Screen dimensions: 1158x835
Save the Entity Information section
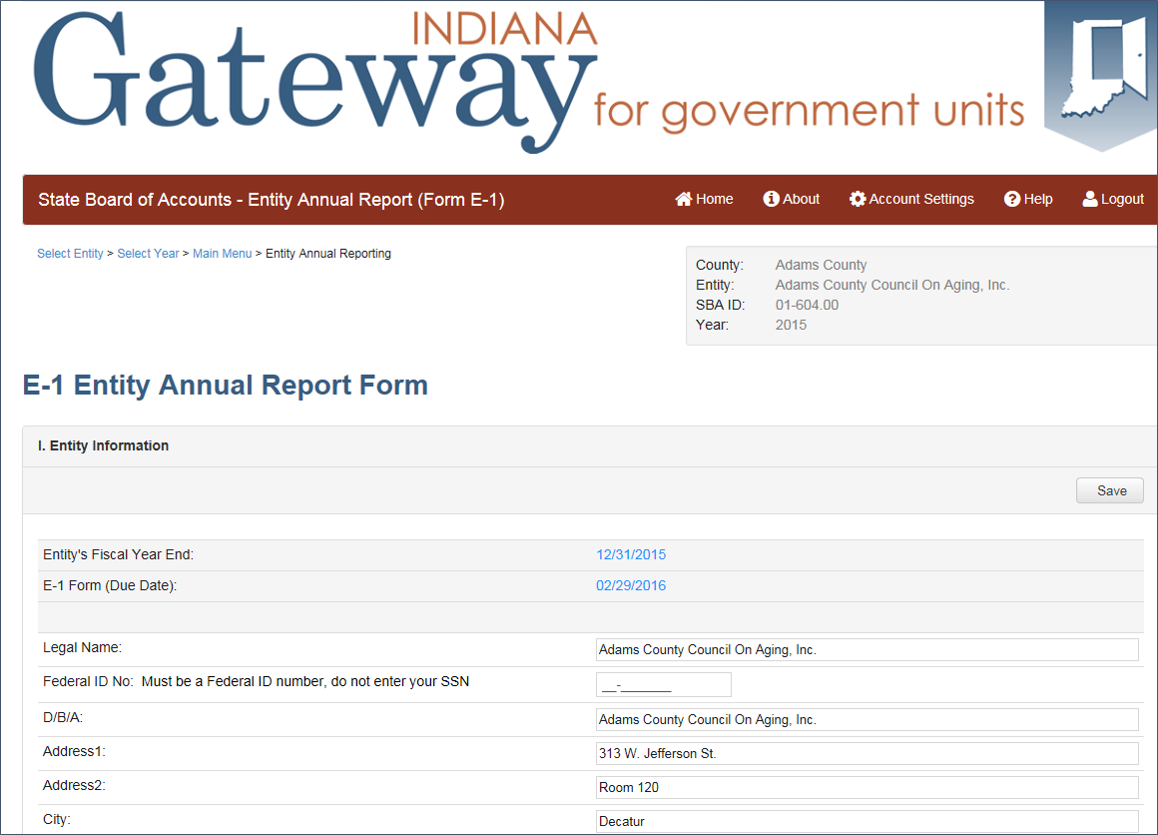[x=1110, y=490]
